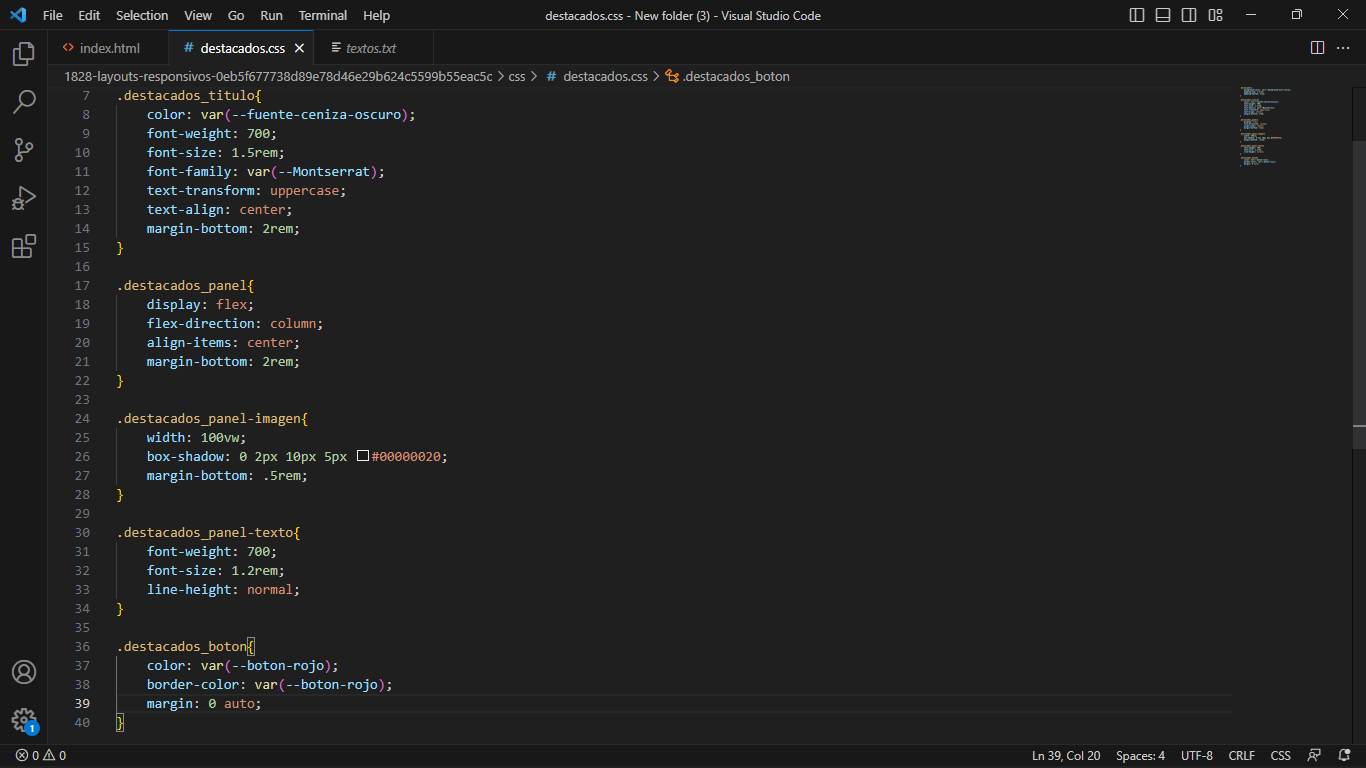Open the File menu
1366x768 pixels.
[53, 15]
